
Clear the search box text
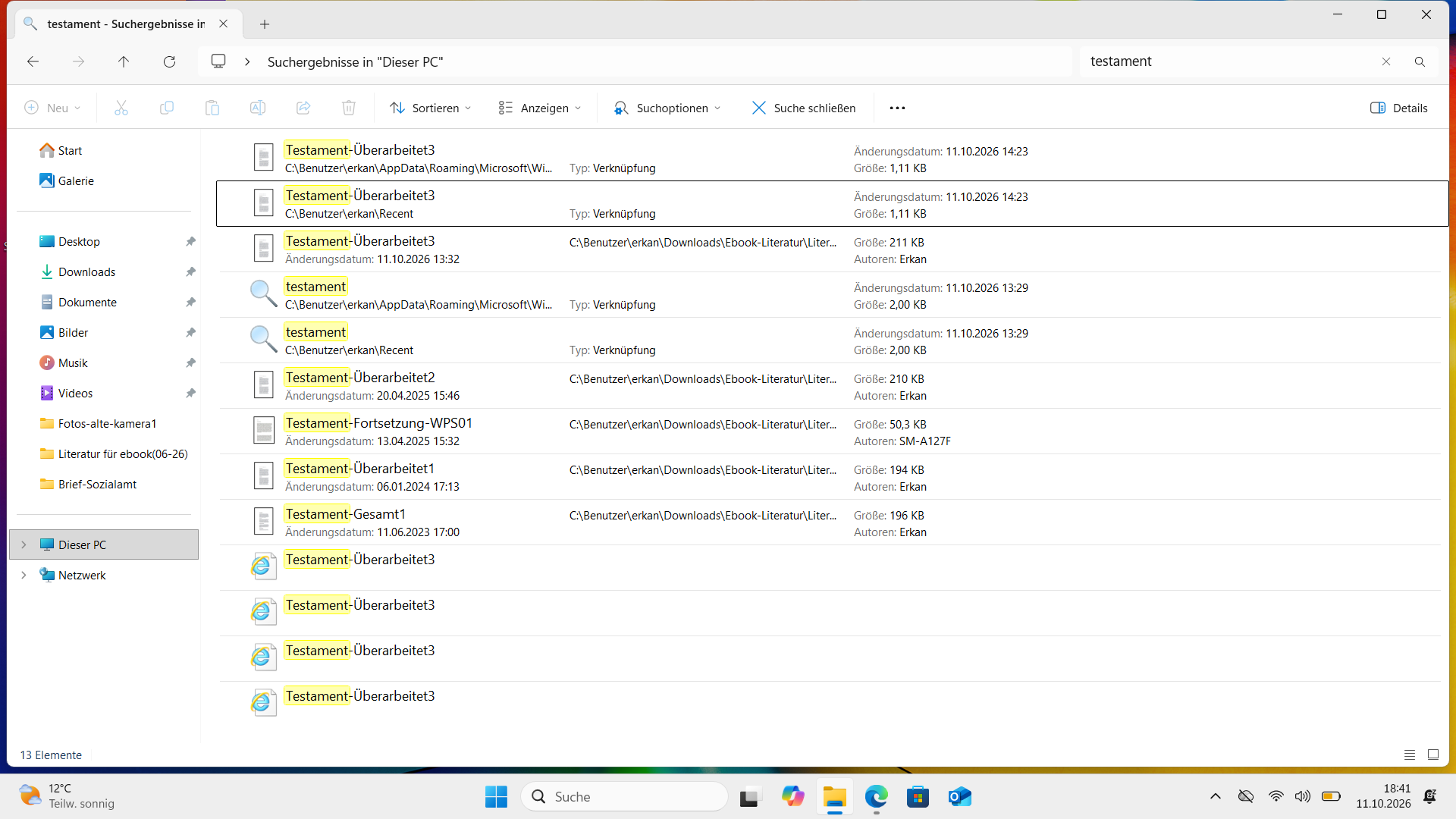pos(1386,61)
